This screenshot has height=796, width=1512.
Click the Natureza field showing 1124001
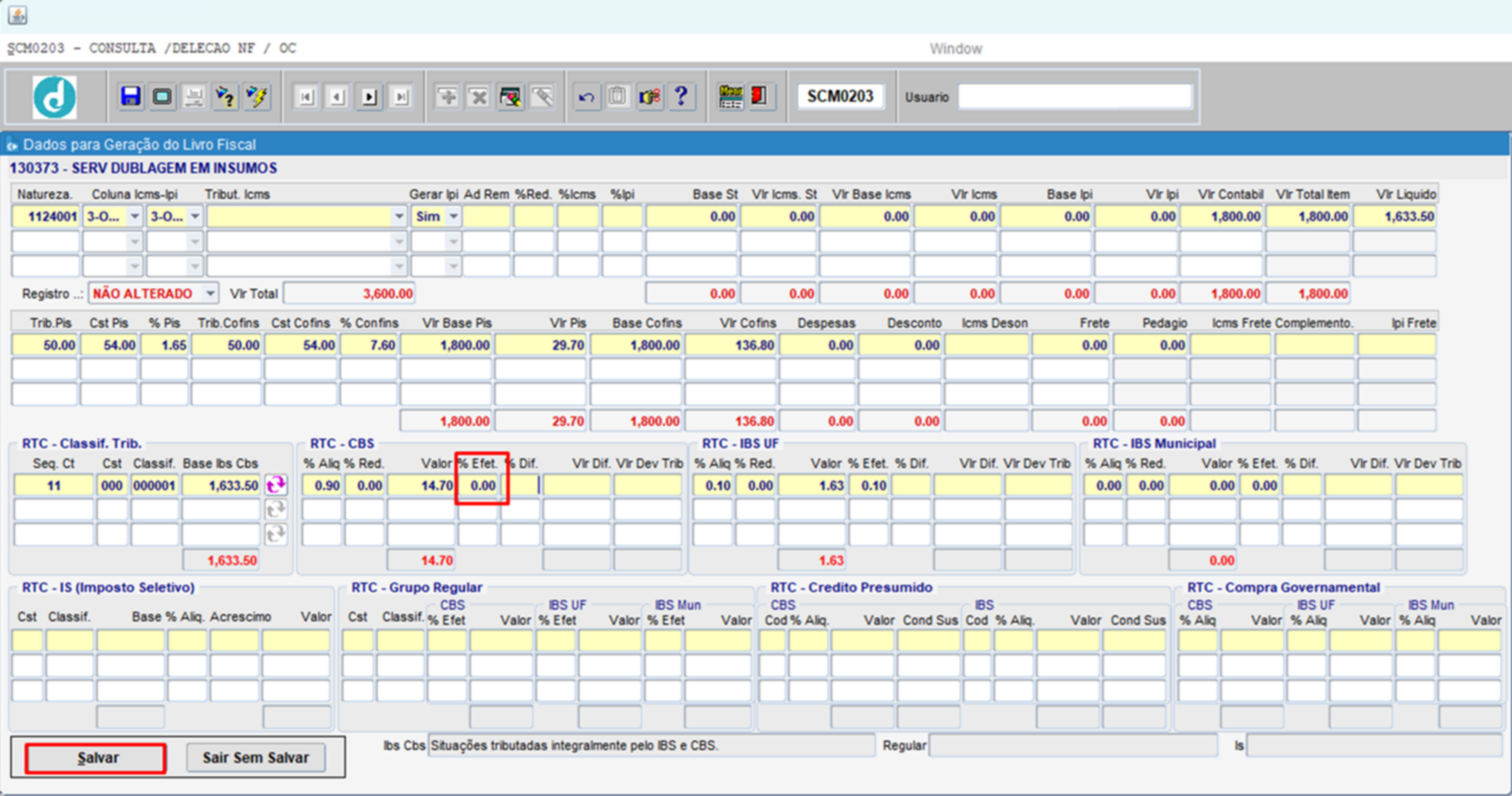pyautogui.click(x=46, y=217)
